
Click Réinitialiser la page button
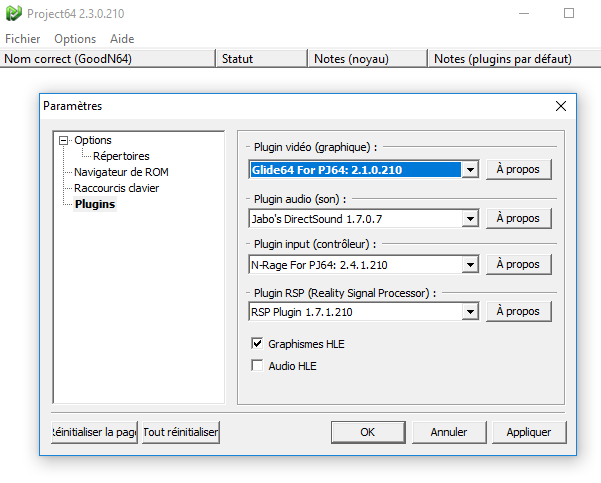coord(94,432)
